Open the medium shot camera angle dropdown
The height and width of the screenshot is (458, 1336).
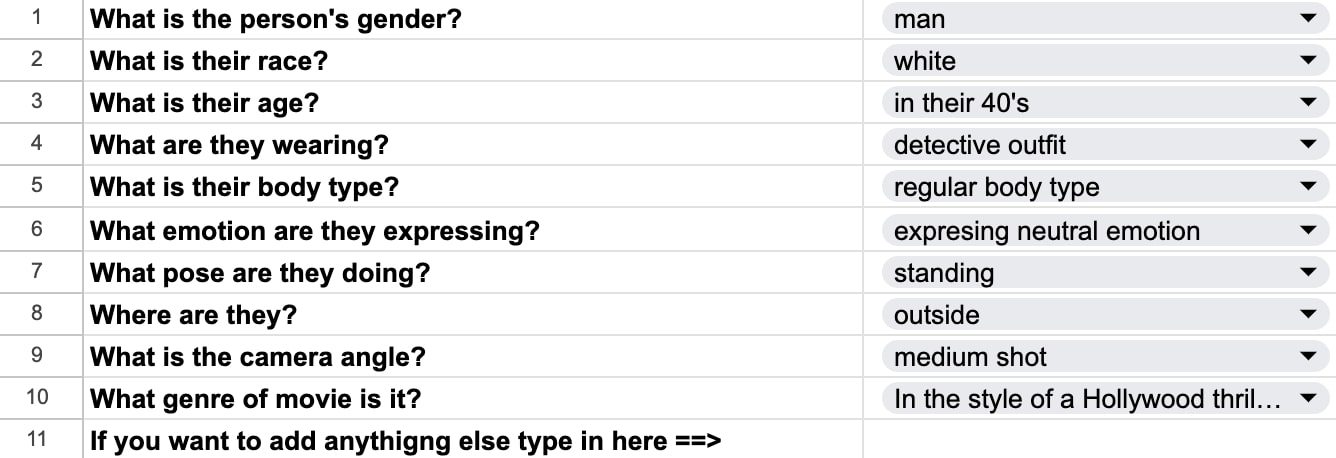tap(1307, 357)
